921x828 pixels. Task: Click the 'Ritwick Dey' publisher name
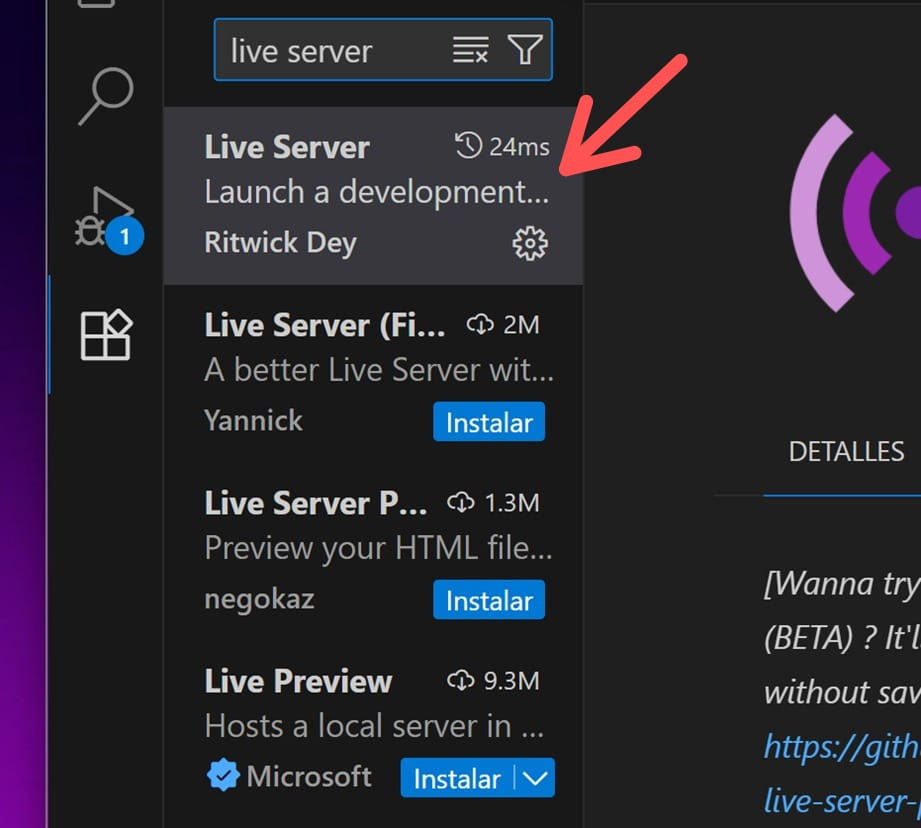click(x=280, y=243)
